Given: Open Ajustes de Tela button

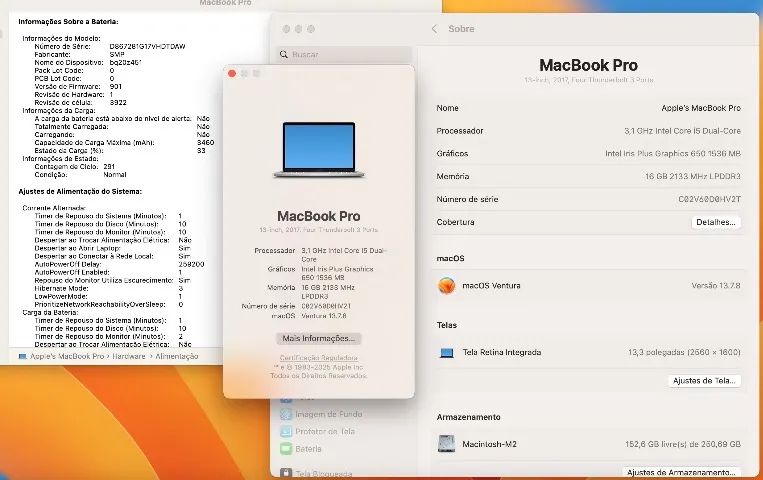Looking at the screenshot, I should click(704, 381).
